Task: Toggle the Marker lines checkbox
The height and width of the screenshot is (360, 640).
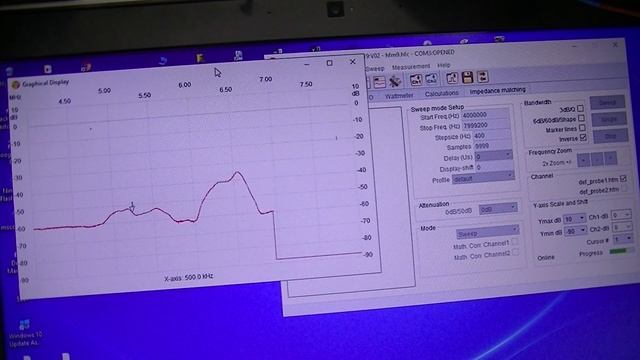Action: tap(582, 128)
